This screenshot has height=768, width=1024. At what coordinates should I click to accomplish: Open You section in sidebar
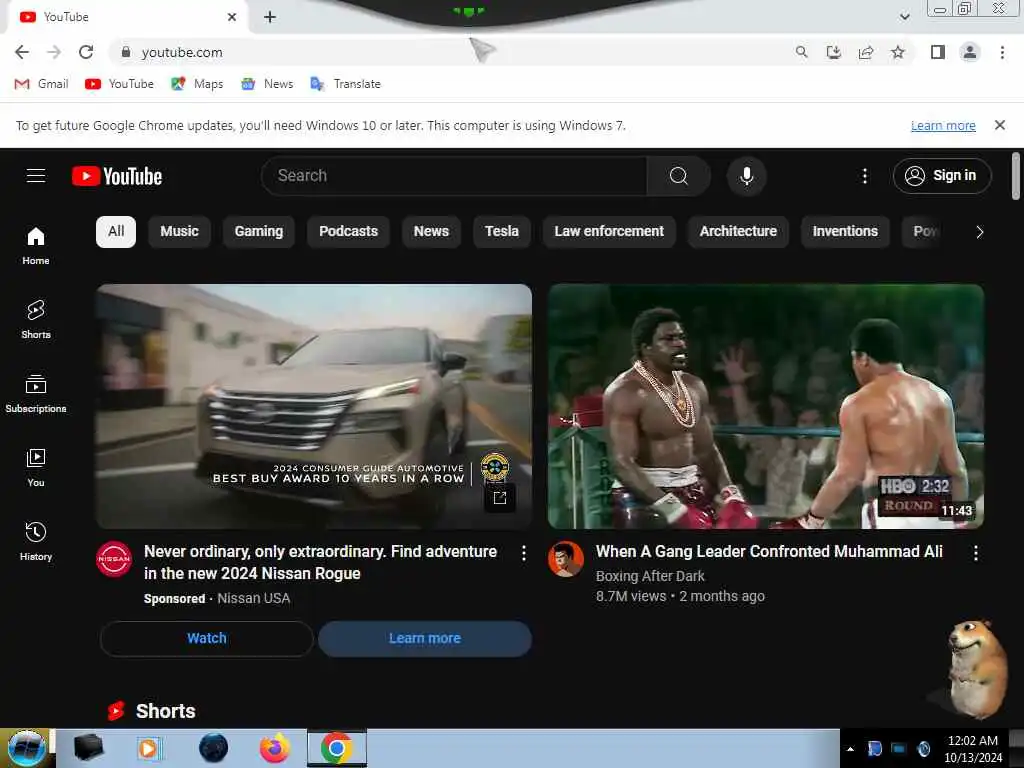36,468
